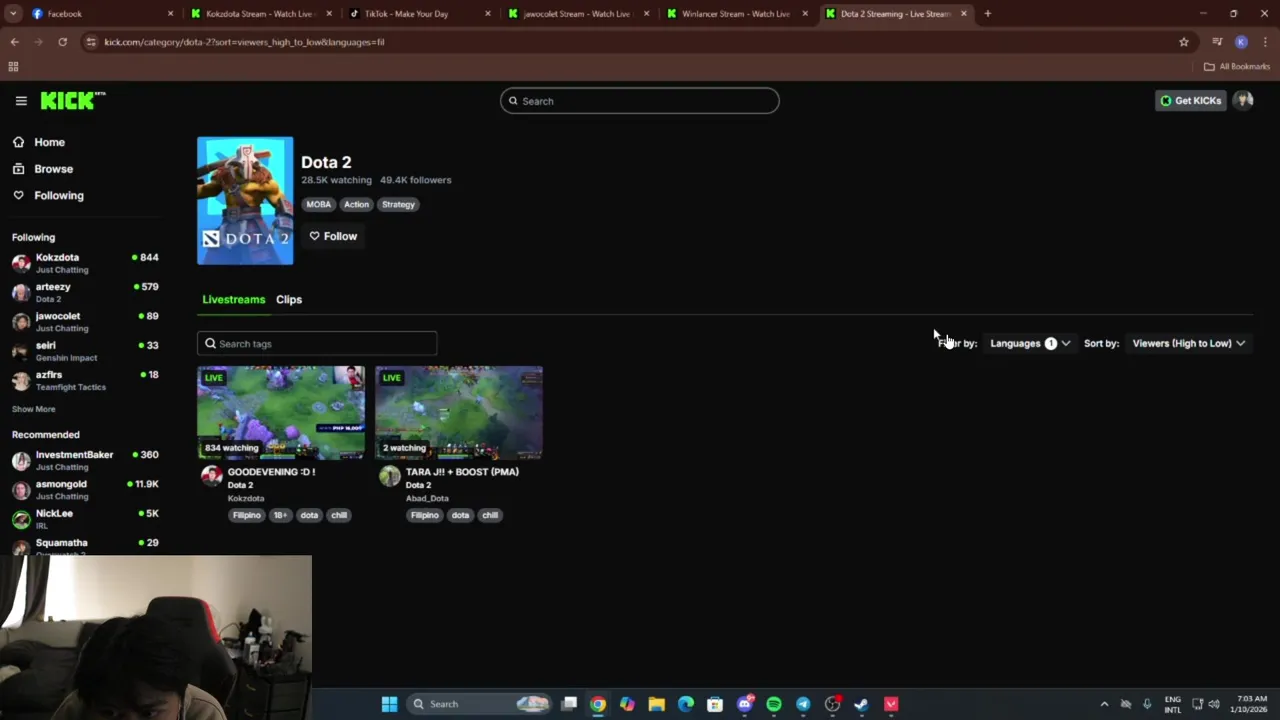1280x720 pixels.
Task: Click jawocolet avatar in Following list
Action: (21, 321)
